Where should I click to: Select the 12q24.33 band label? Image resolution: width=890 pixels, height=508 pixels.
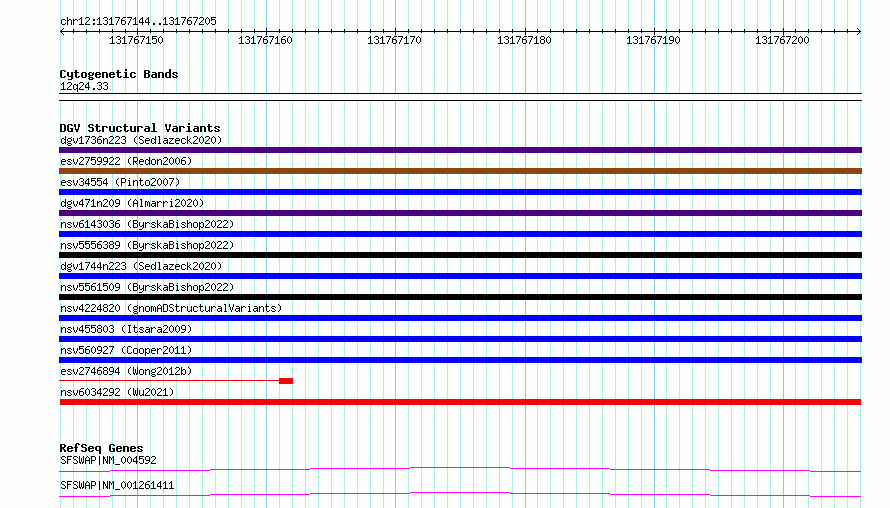[x=84, y=86]
